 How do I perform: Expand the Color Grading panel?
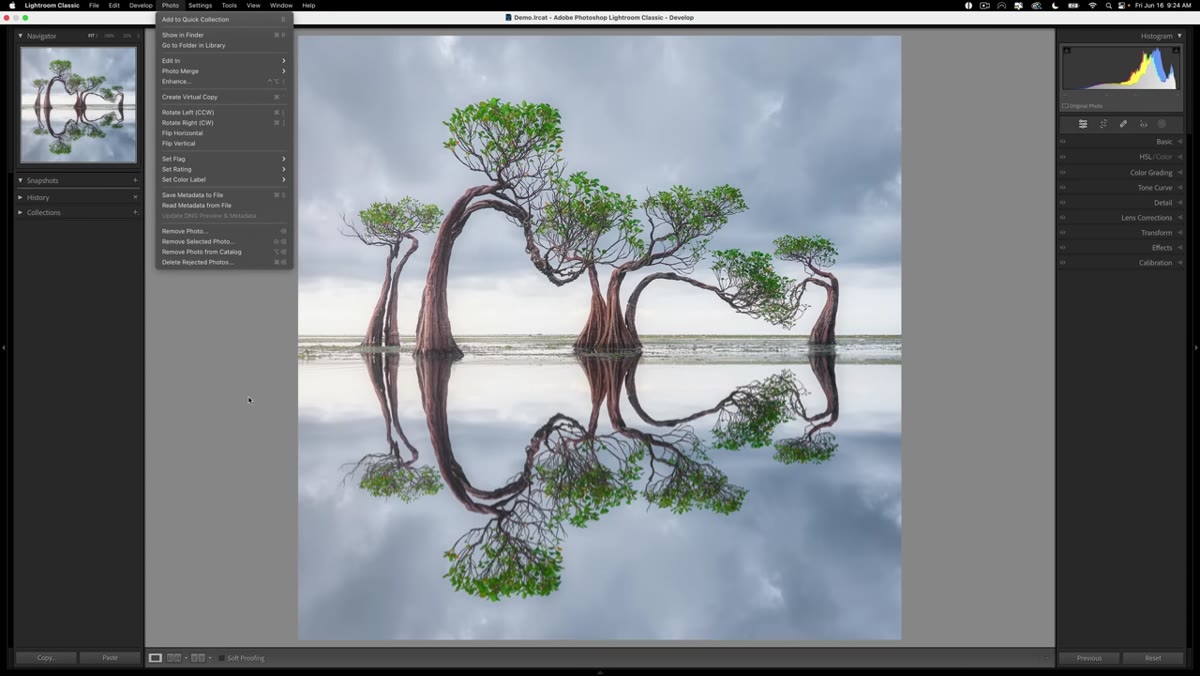coord(1180,172)
